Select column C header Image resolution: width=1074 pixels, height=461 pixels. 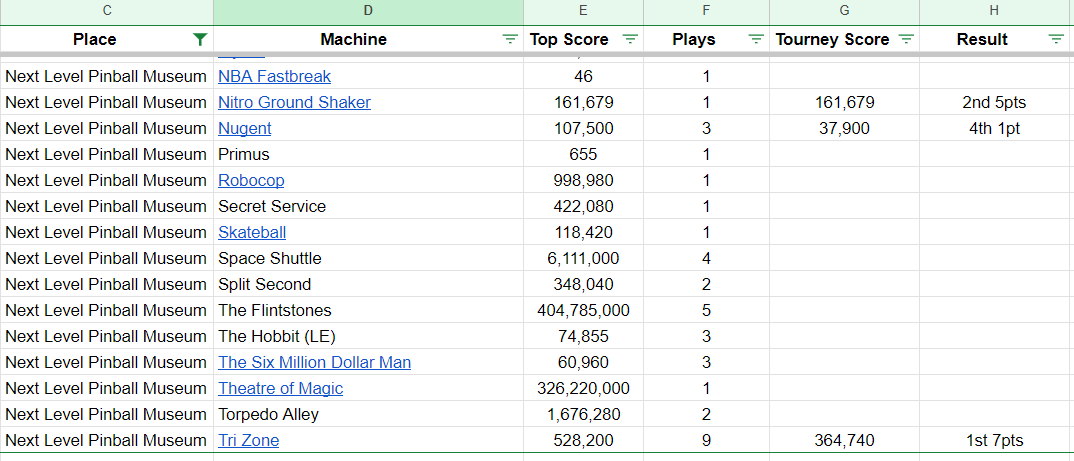[107, 10]
